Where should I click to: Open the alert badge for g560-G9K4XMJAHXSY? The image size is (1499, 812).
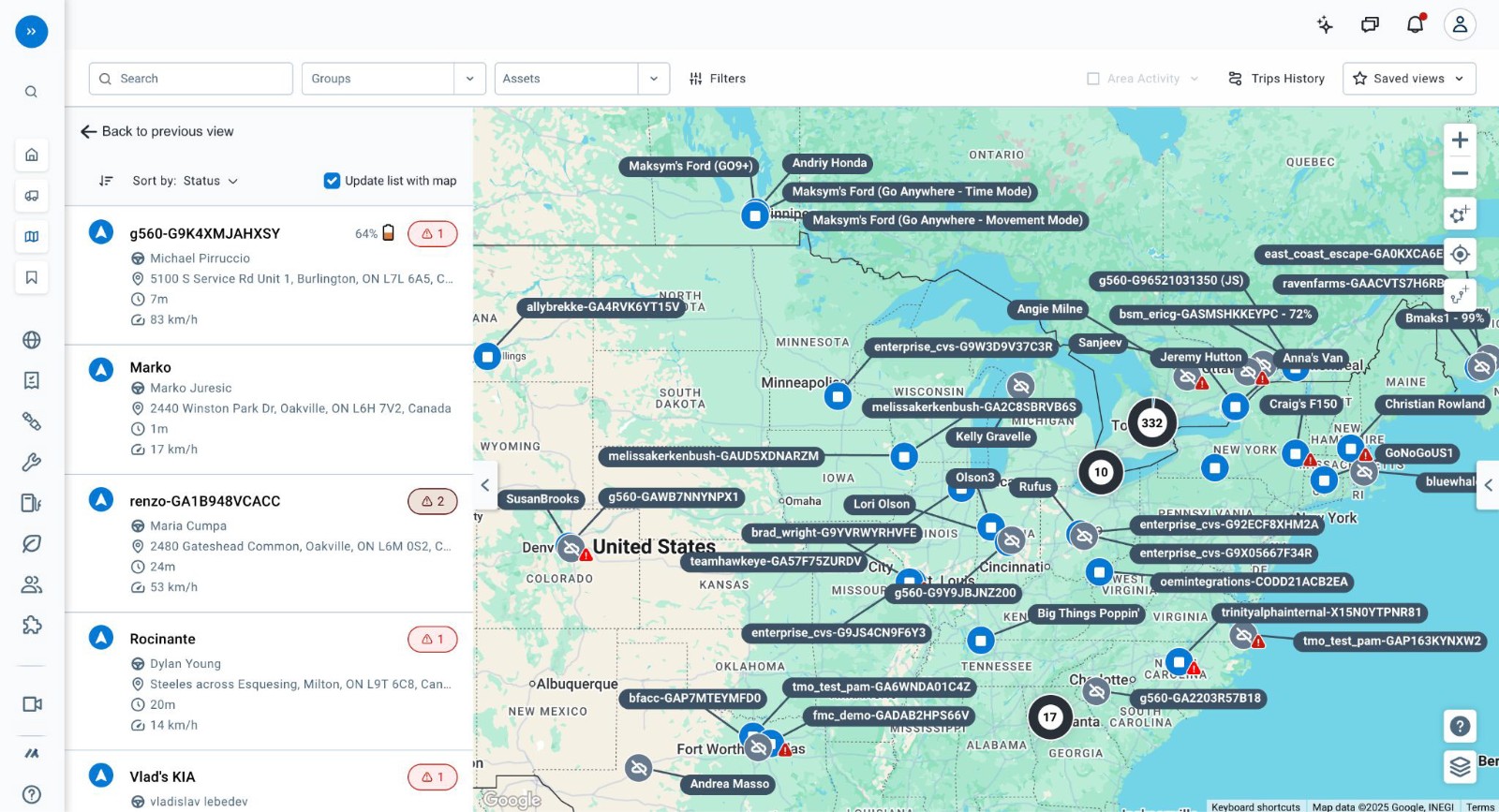pos(432,233)
